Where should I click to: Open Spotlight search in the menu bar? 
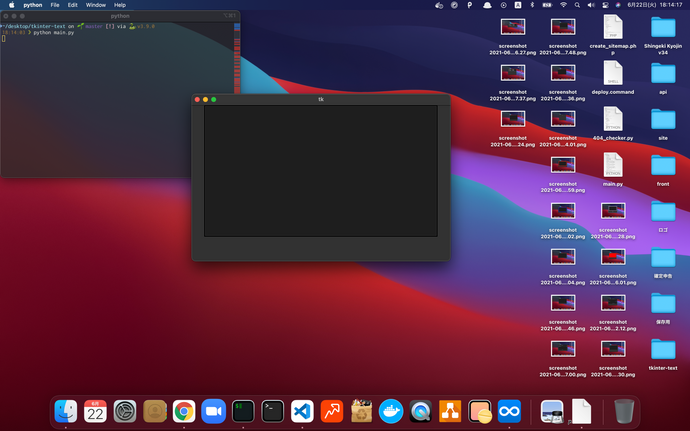point(577,5)
